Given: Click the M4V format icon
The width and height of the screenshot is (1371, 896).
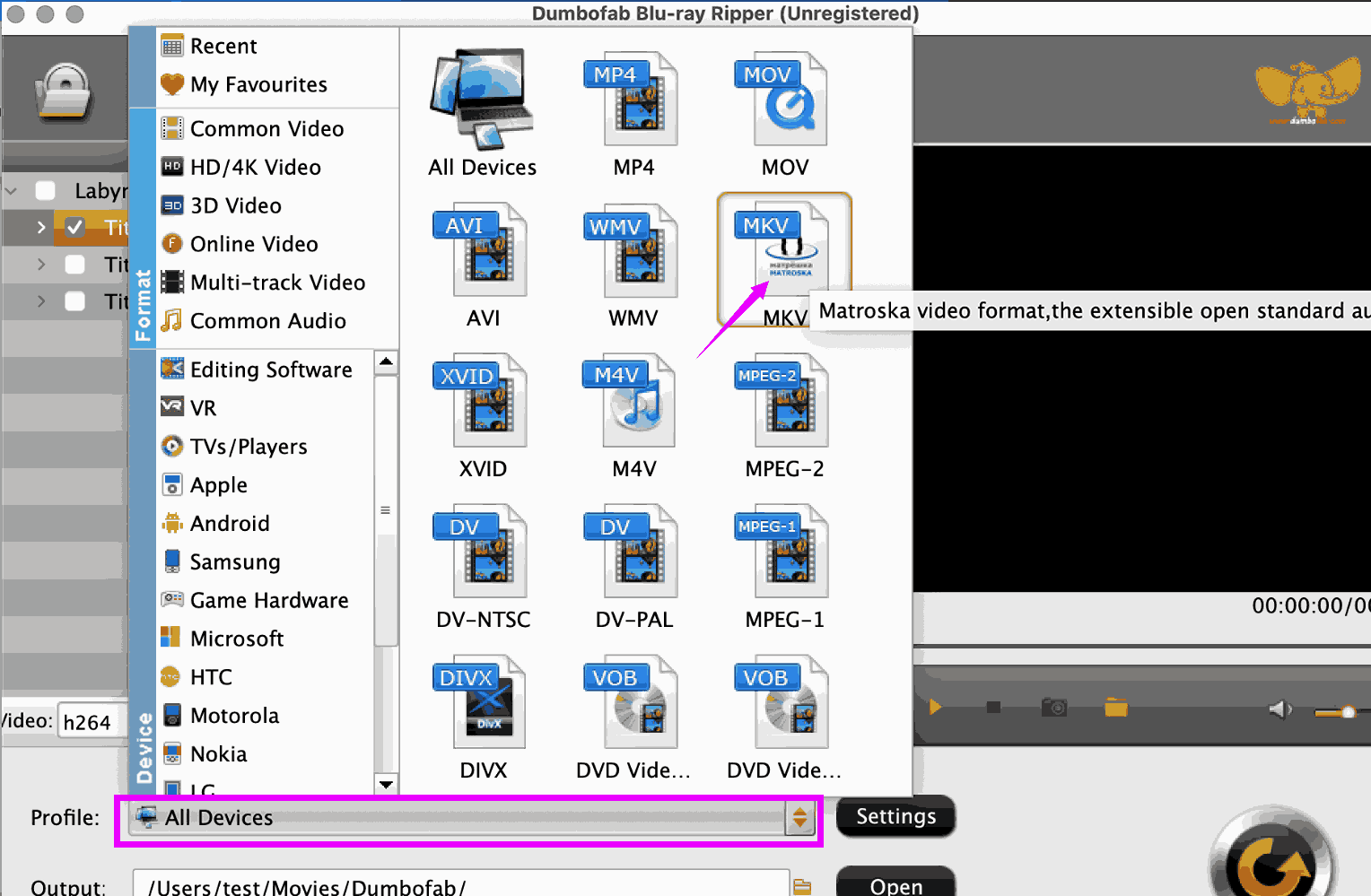Looking at the screenshot, I should pos(633,401).
